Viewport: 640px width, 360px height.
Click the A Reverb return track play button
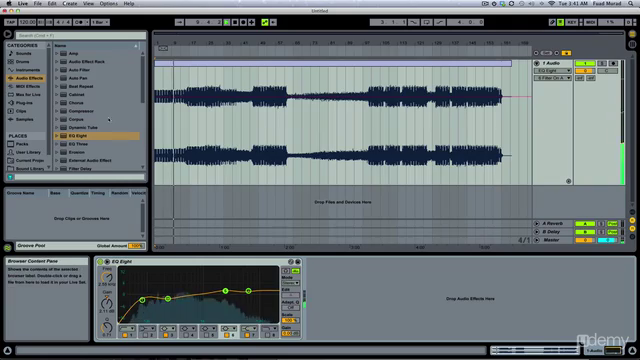[x=537, y=224]
